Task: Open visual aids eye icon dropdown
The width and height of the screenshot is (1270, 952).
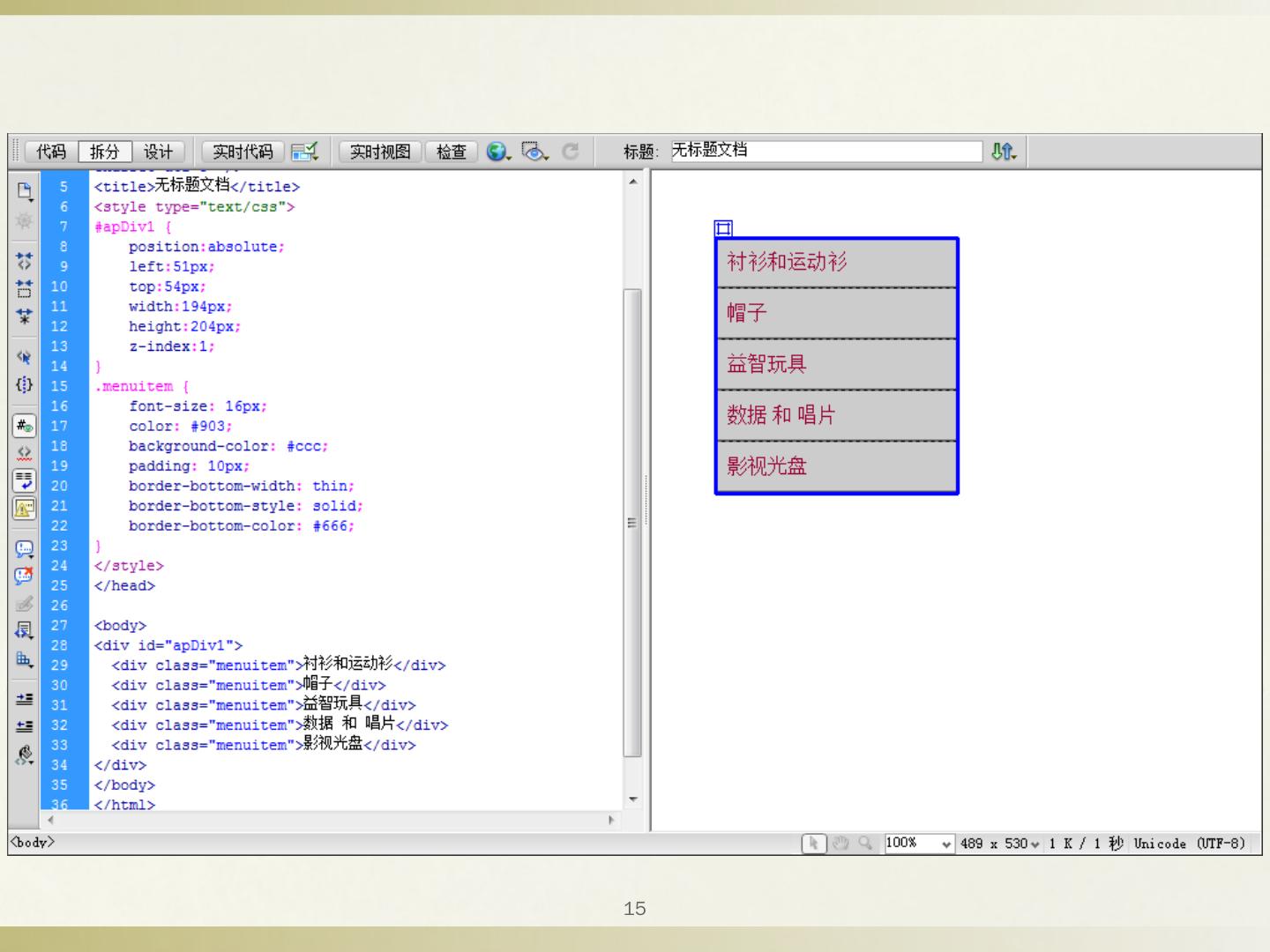Action: pyautogui.click(x=534, y=152)
